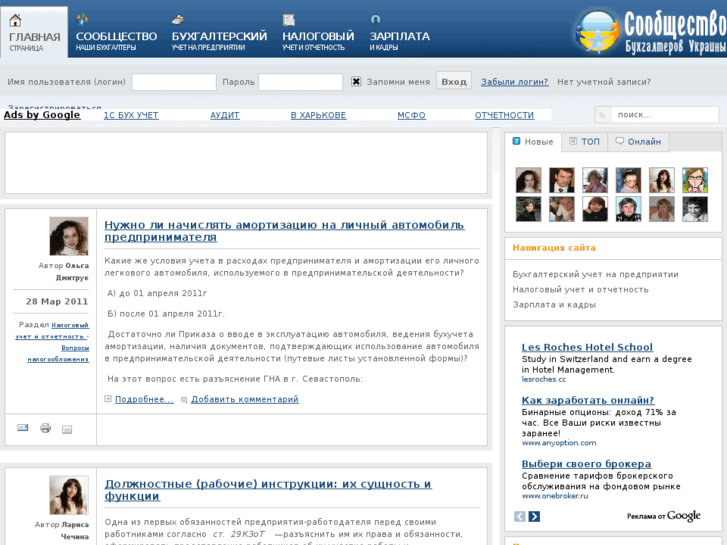Open the Должностные инструкции article title
This screenshot has width=727, height=545.
(268, 490)
